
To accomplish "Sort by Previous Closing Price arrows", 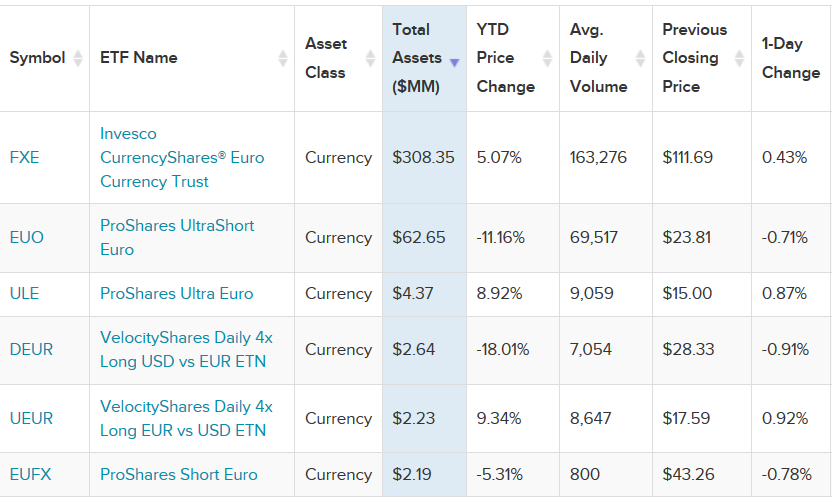I will tap(739, 58).
